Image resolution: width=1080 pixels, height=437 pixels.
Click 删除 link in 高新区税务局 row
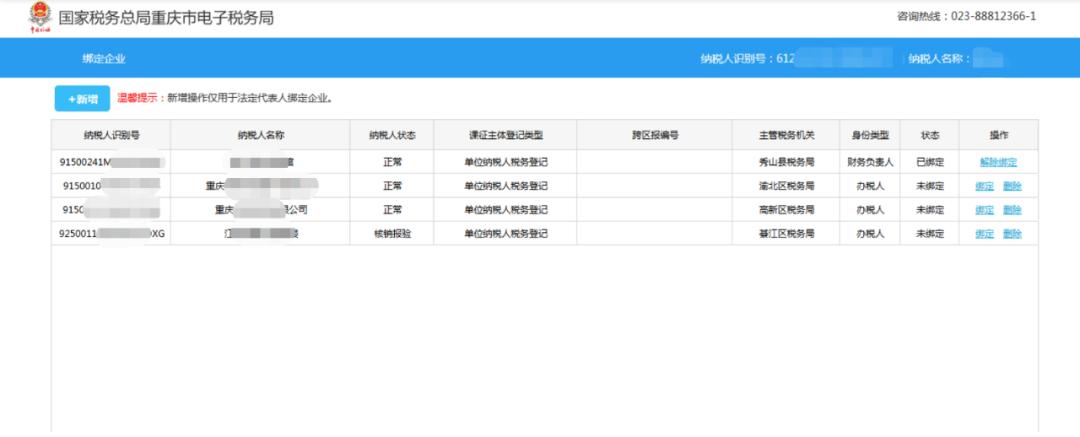click(1012, 210)
